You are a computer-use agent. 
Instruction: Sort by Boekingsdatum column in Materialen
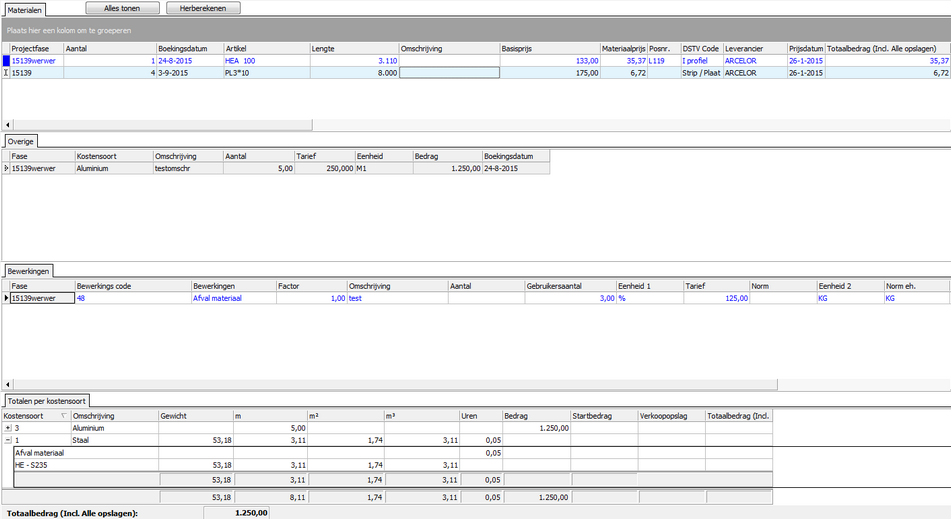click(x=190, y=49)
